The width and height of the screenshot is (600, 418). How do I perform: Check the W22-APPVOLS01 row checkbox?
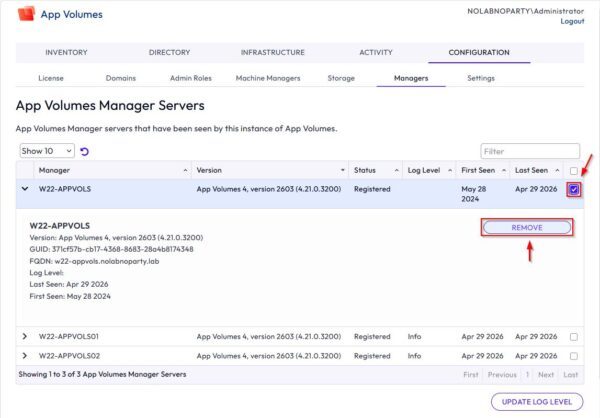tap(574, 337)
